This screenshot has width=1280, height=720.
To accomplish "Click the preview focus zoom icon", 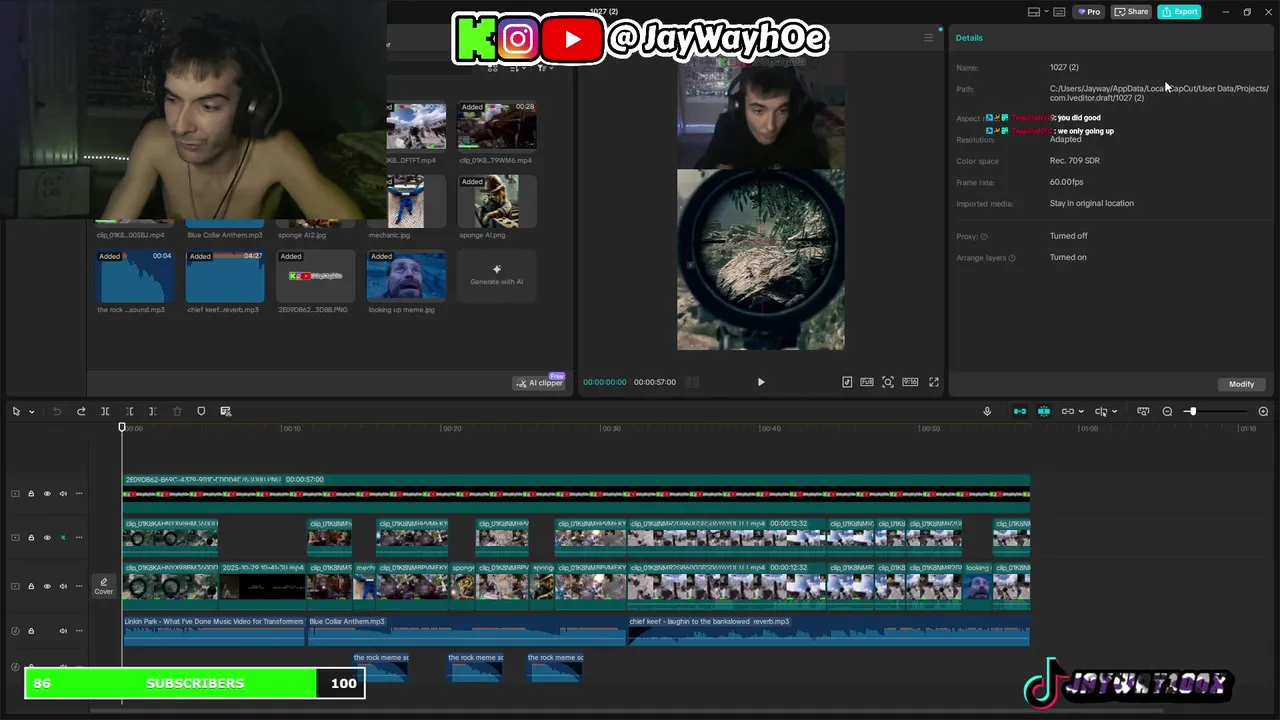I will pos(888,382).
